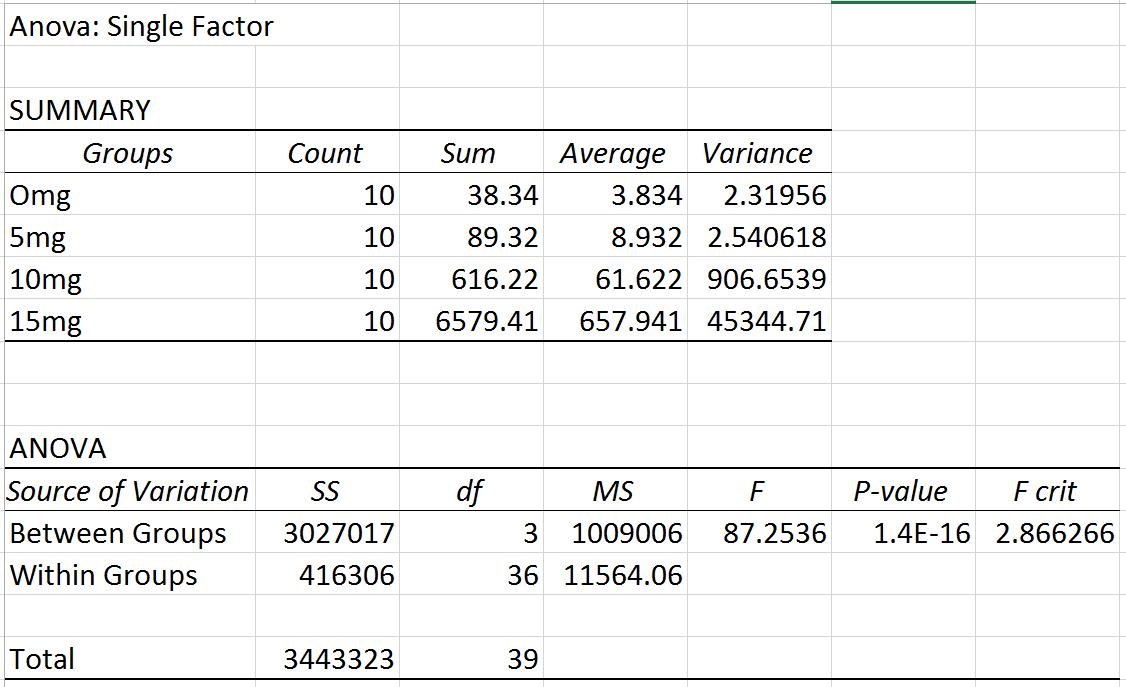Click the SUMMARY heading cell
The image size is (1126, 687).
point(80,110)
